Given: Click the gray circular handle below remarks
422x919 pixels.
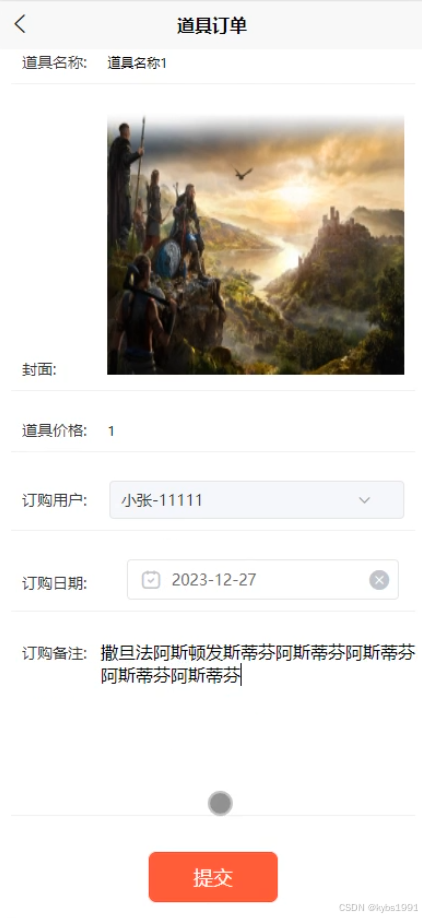Looking at the screenshot, I should coord(220,803).
